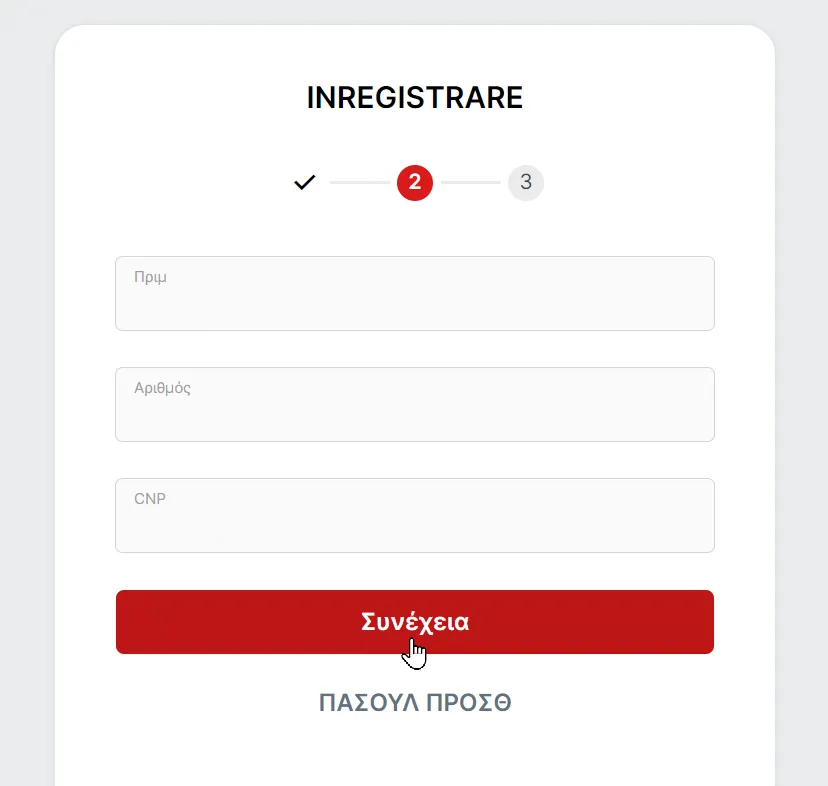Click the Πριμ input field
828x786 pixels.
point(415,293)
